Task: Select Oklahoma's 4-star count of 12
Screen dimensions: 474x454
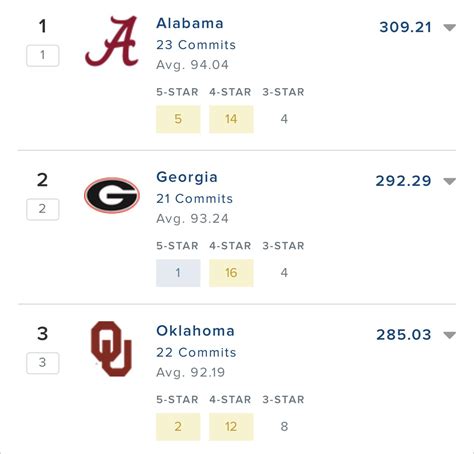Action: coord(231,427)
